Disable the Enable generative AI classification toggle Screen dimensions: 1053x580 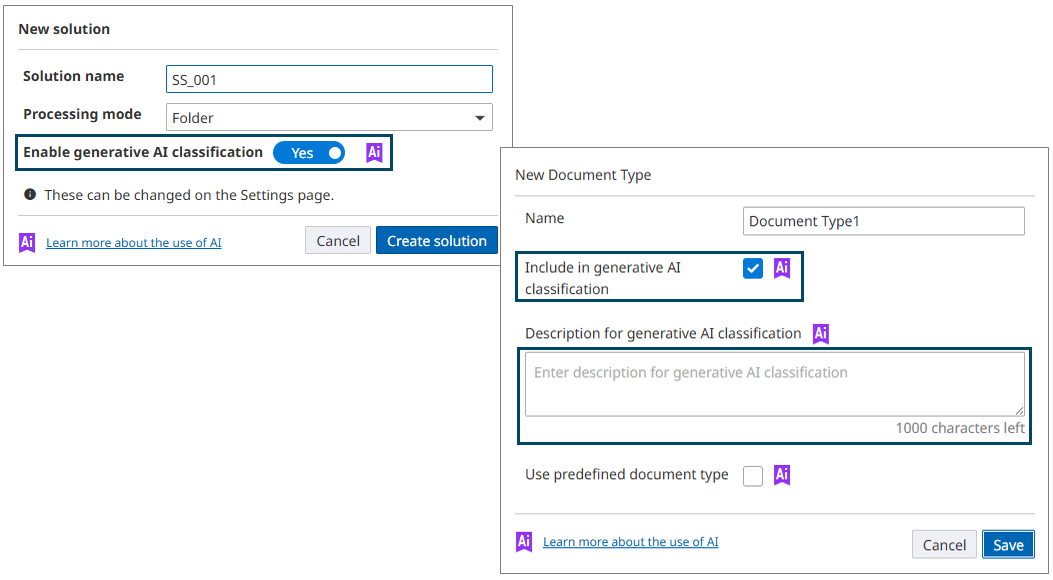(x=309, y=152)
